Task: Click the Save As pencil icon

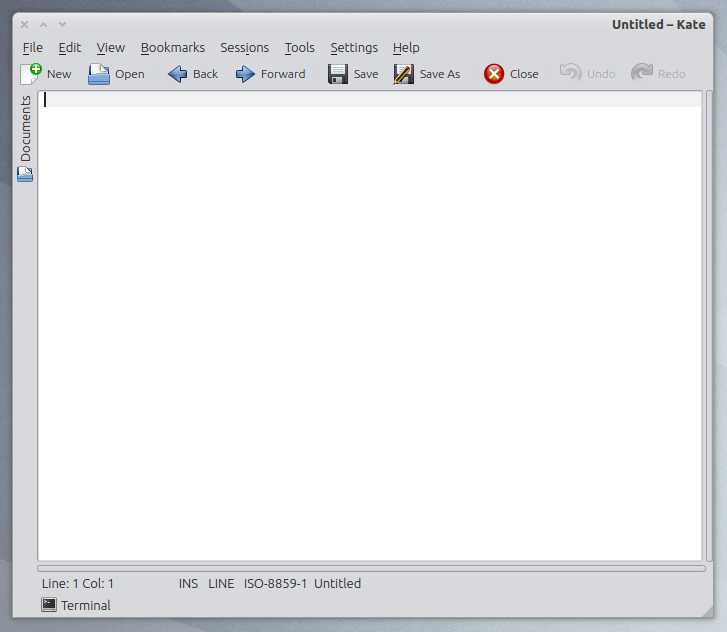Action: point(404,74)
